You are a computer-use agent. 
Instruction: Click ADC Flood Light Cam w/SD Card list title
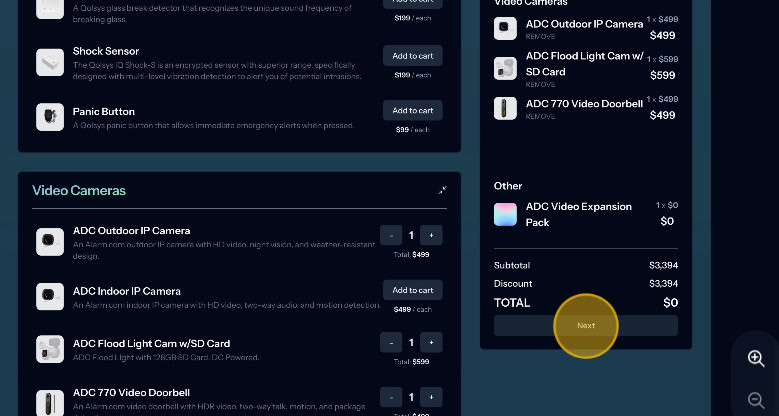pos(152,343)
